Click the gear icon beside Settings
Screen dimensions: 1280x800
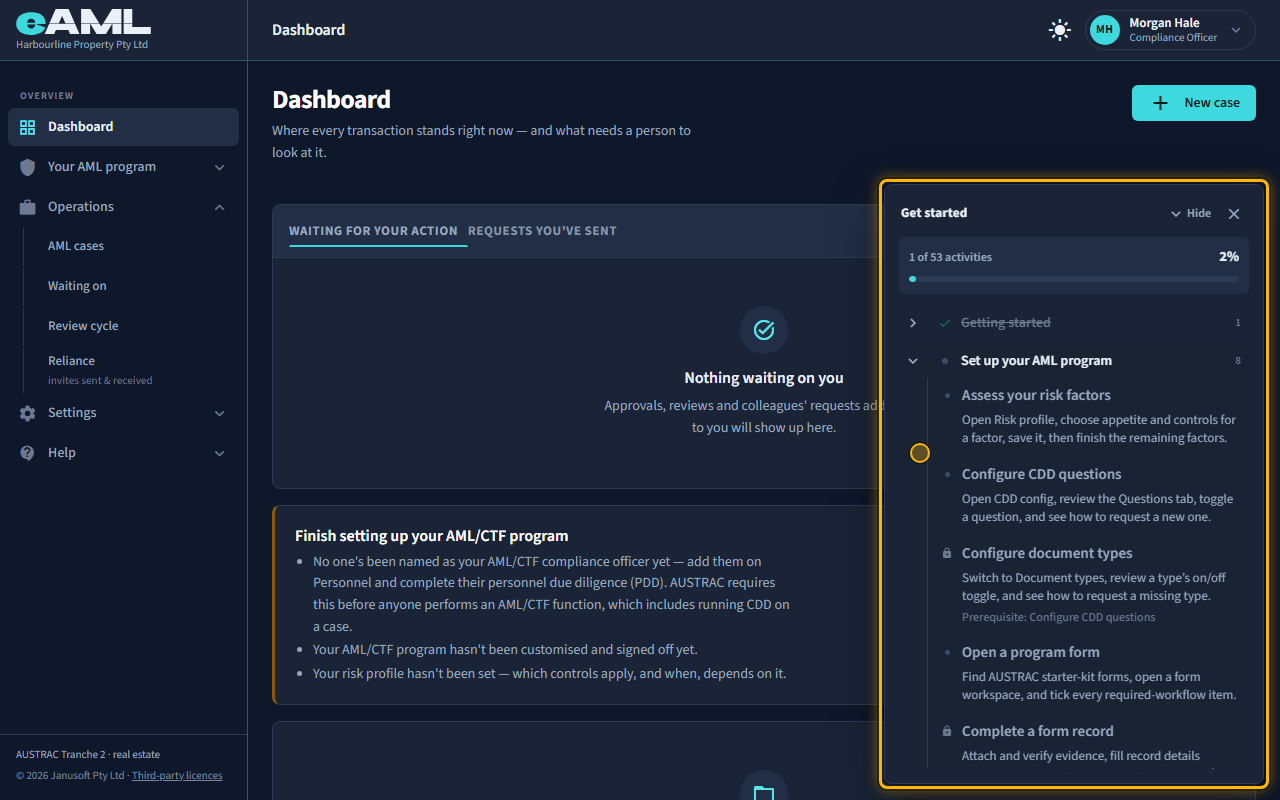(27, 413)
